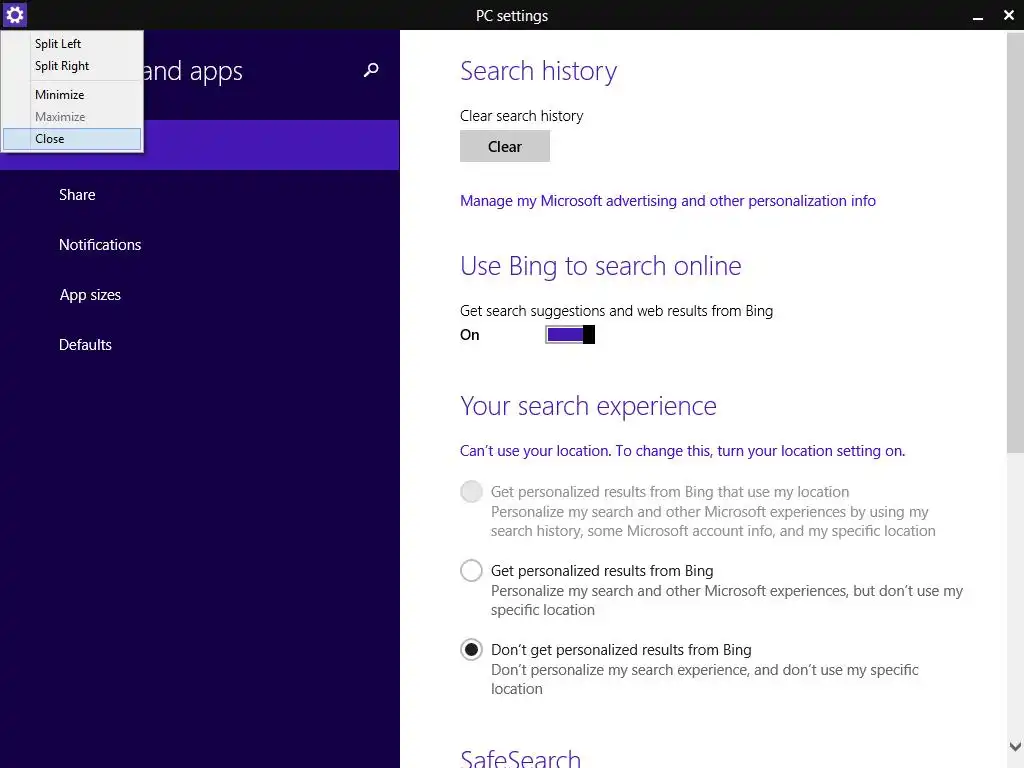Click the Your search experience heading

coord(588,406)
